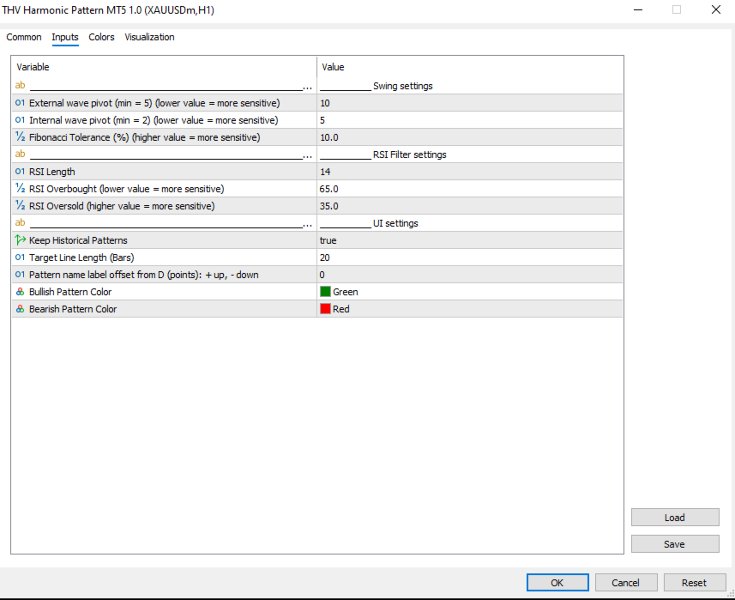Select the 'RSI Oversold' row label

point(122,206)
